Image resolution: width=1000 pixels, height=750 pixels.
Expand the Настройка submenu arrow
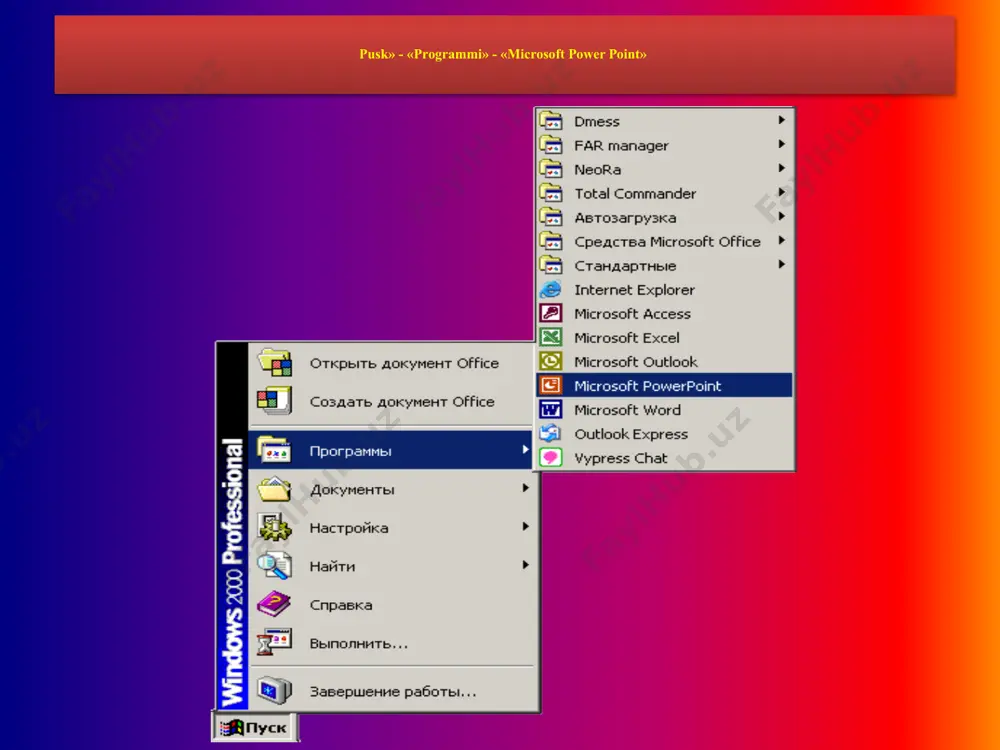tap(526, 526)
